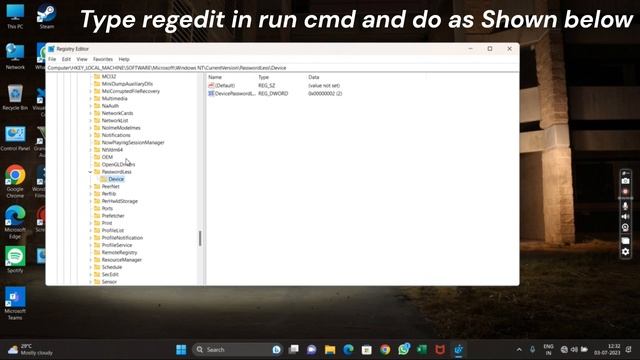Open the Favorites menu in Registry Editor
The width and height of the screenshot is (640, 360).
102,59
